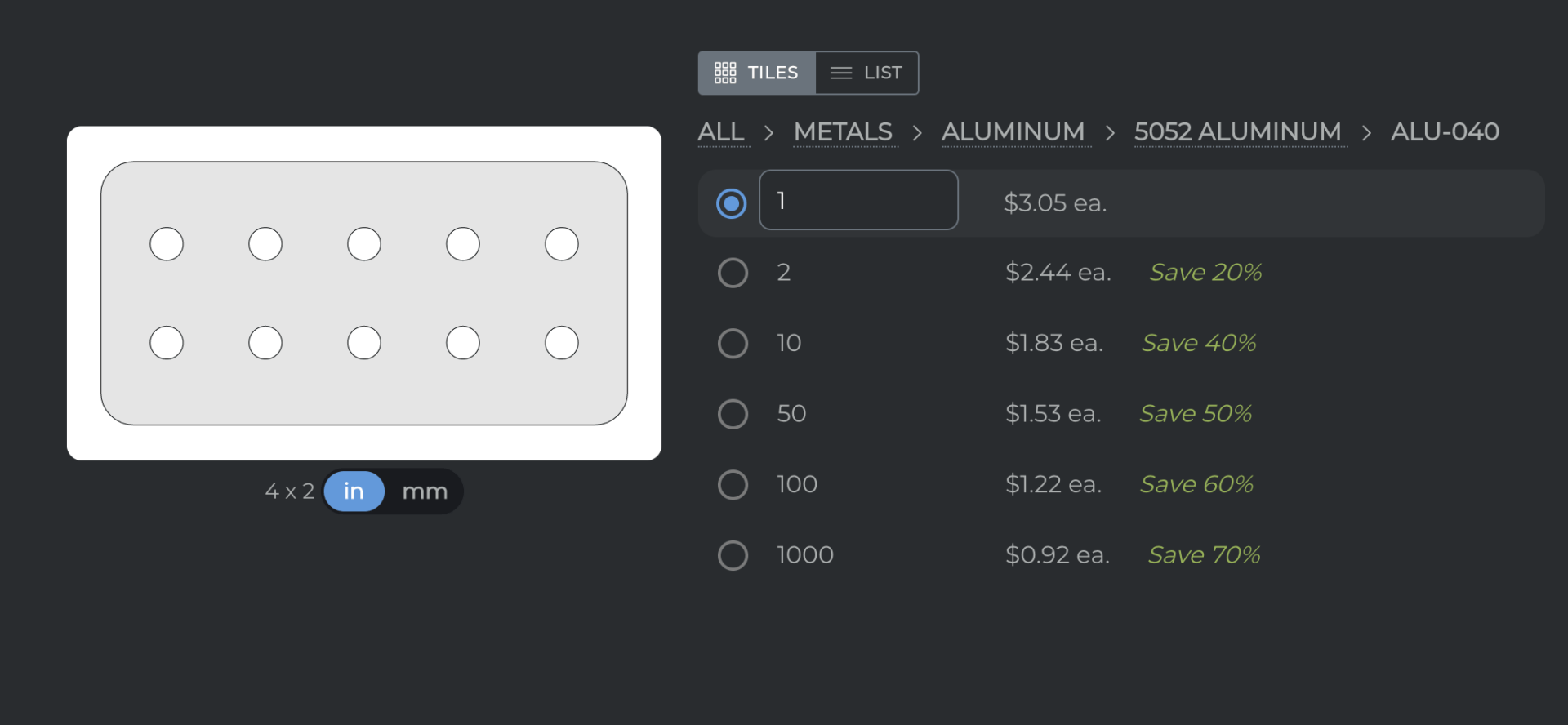
Task: Pick the 100 quantity radio button
Action: click(x=733, y=485)
